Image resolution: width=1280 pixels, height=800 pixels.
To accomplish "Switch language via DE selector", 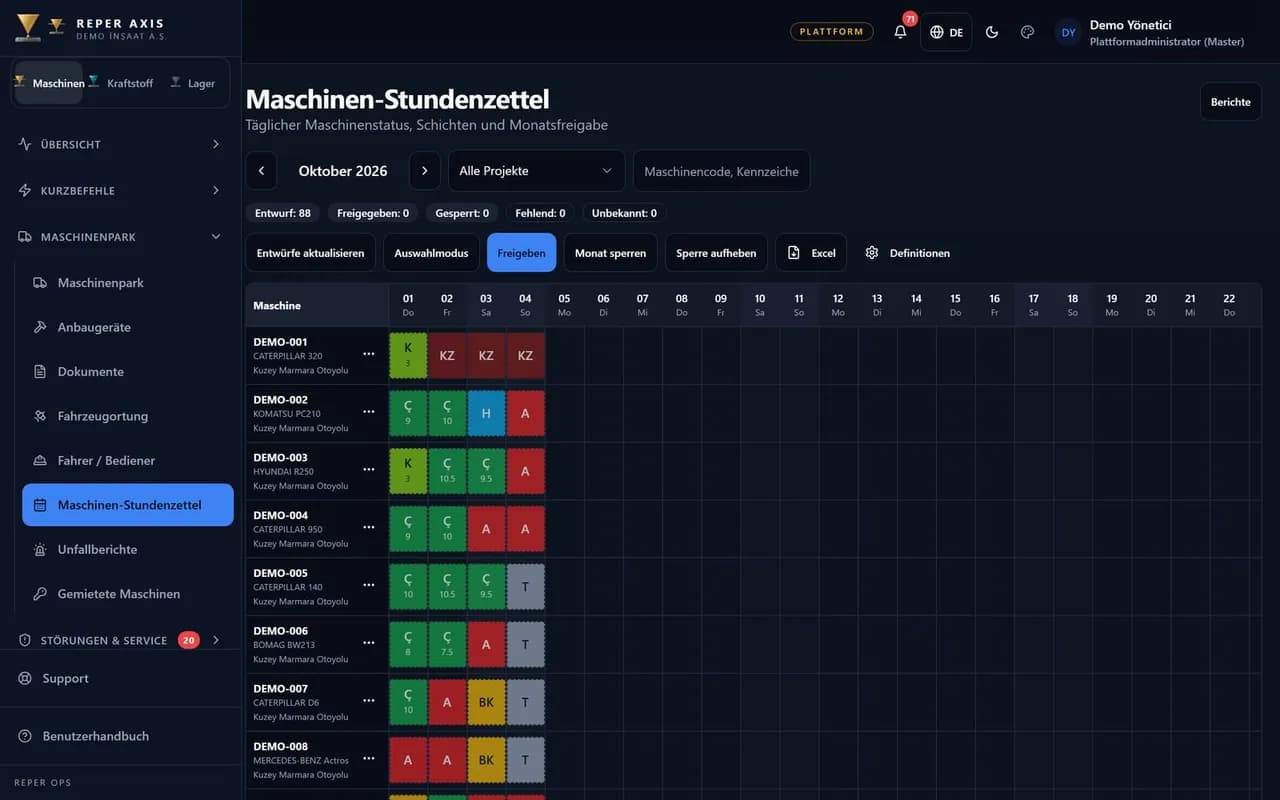I will [x=946, y=32].
